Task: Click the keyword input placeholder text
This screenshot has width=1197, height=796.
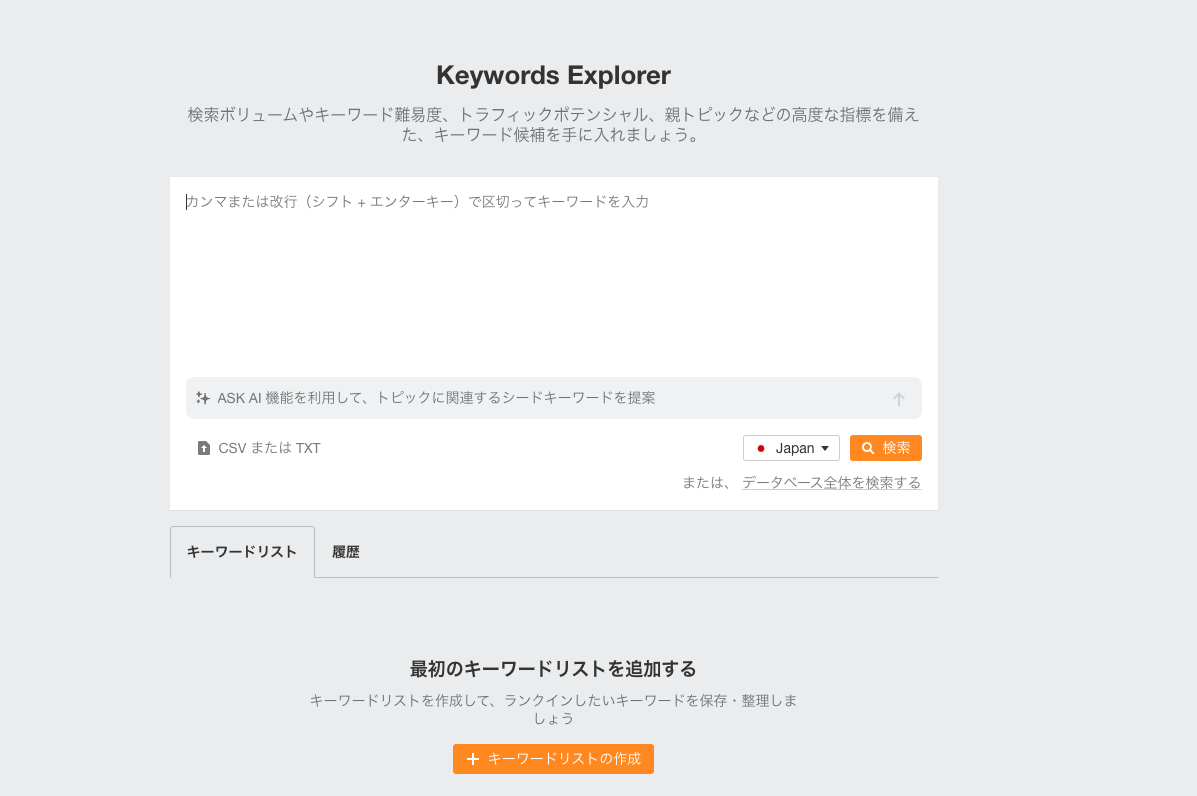Action: tap(418, 201)
